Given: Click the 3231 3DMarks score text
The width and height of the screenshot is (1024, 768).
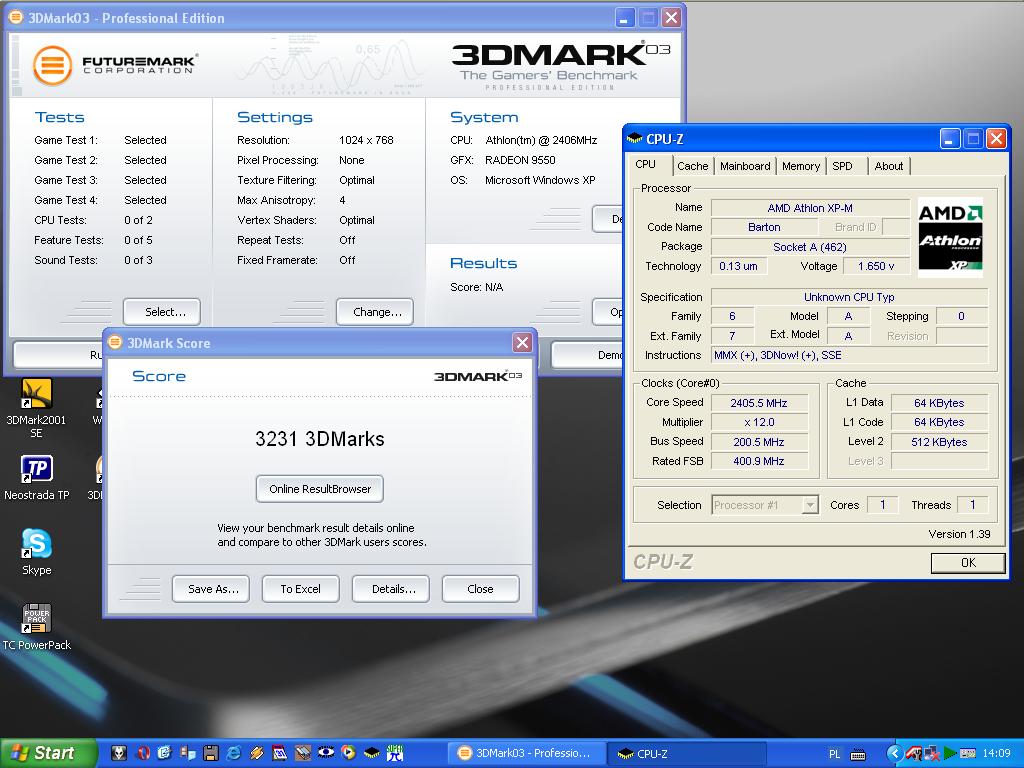Looking at the screenshot, I should [x=319, y=439].
